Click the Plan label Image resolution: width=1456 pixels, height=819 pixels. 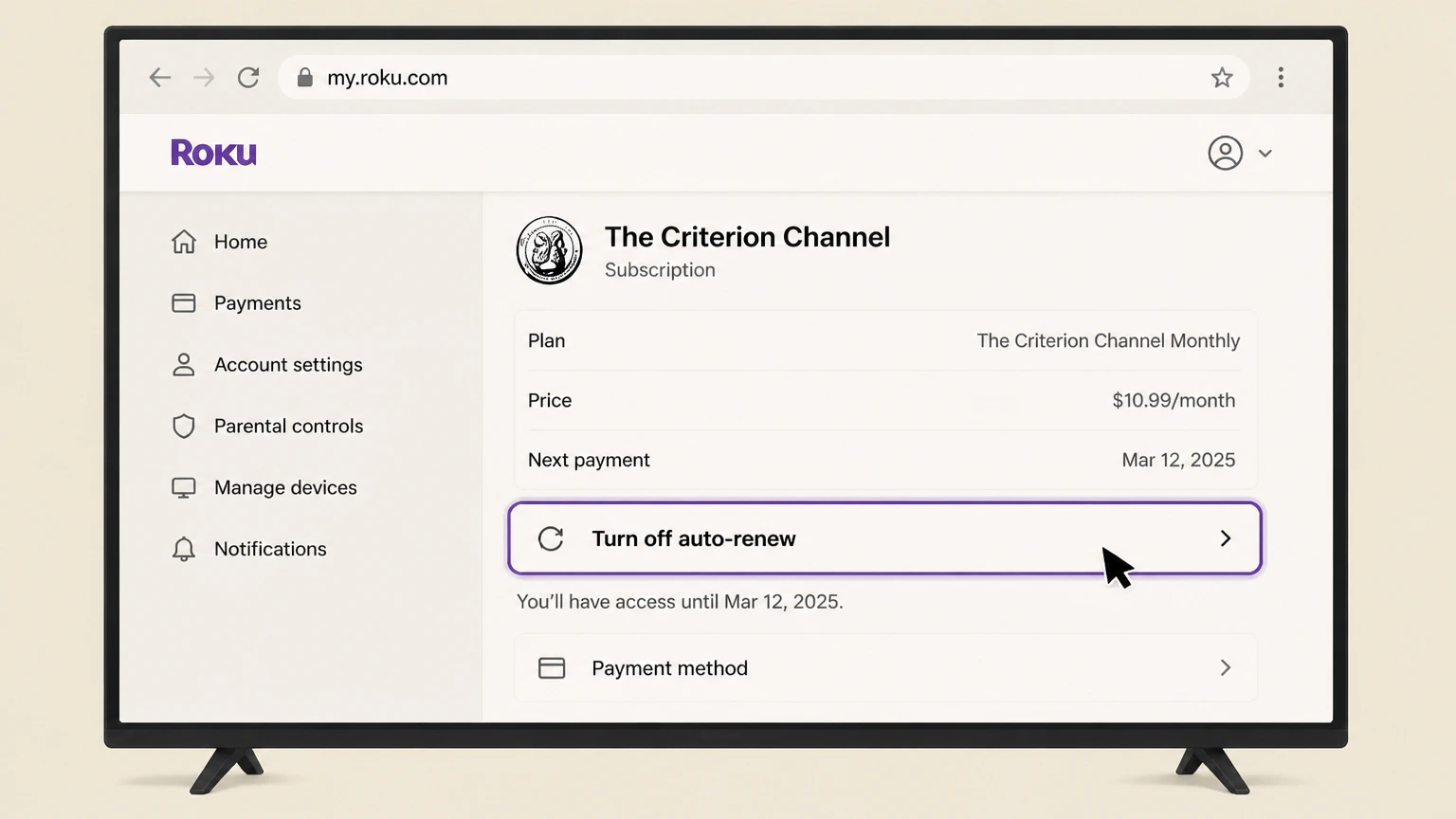pos(547,341)
